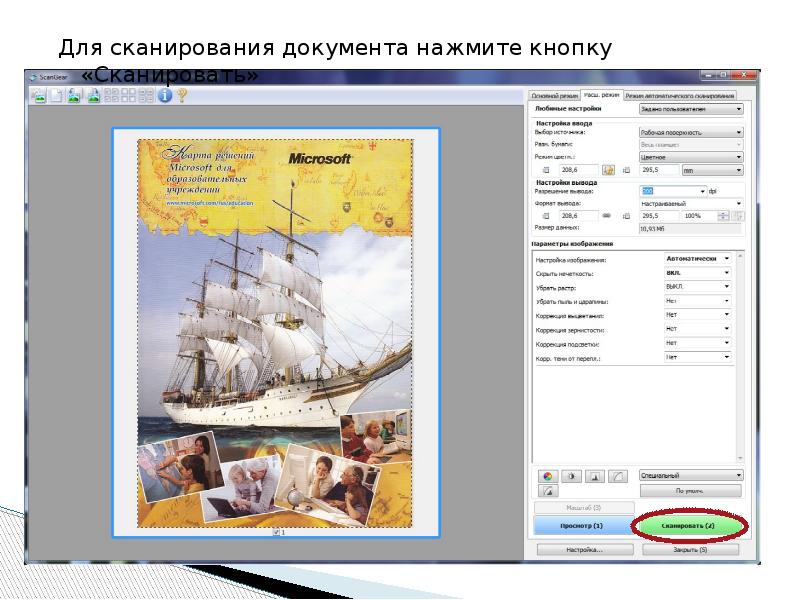
Task: Click the clear preview image toolbar icon
Action: [x=39, y=95]
